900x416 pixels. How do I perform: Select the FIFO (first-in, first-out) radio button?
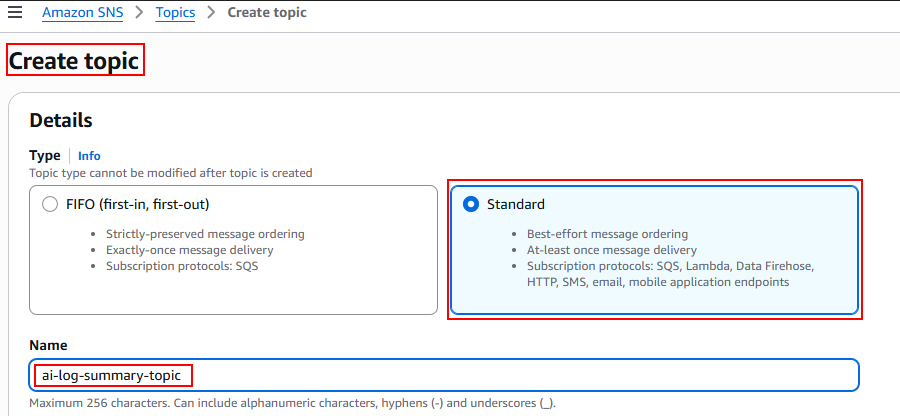pos(50,204)
